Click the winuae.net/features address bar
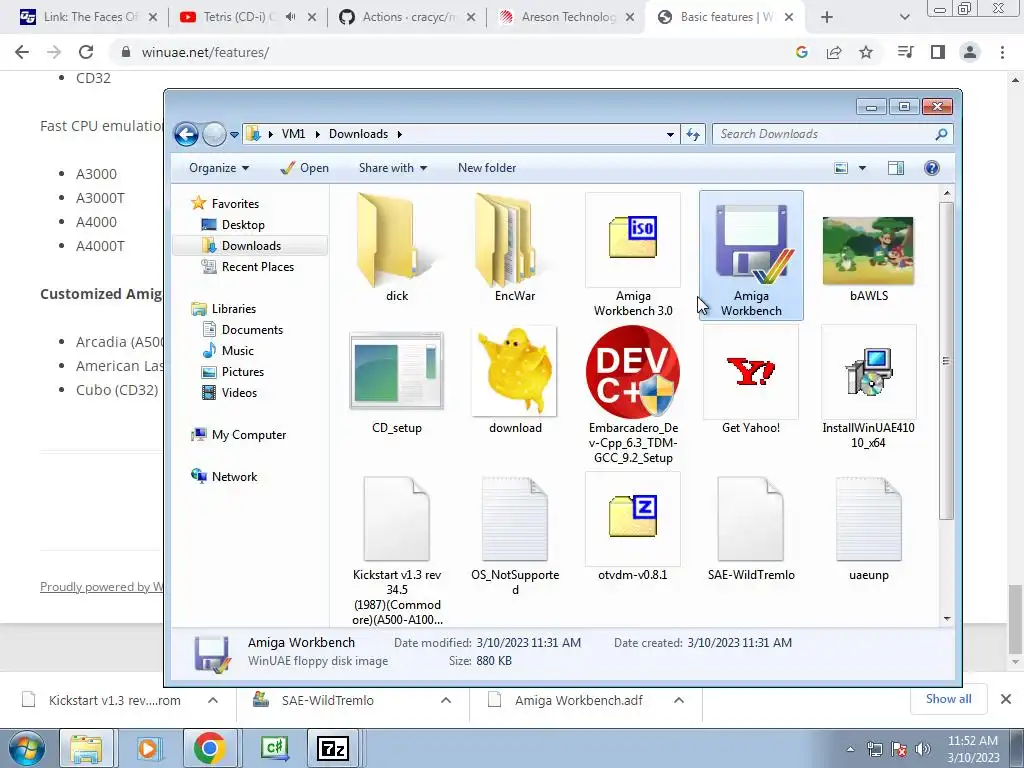 [451, 52]
